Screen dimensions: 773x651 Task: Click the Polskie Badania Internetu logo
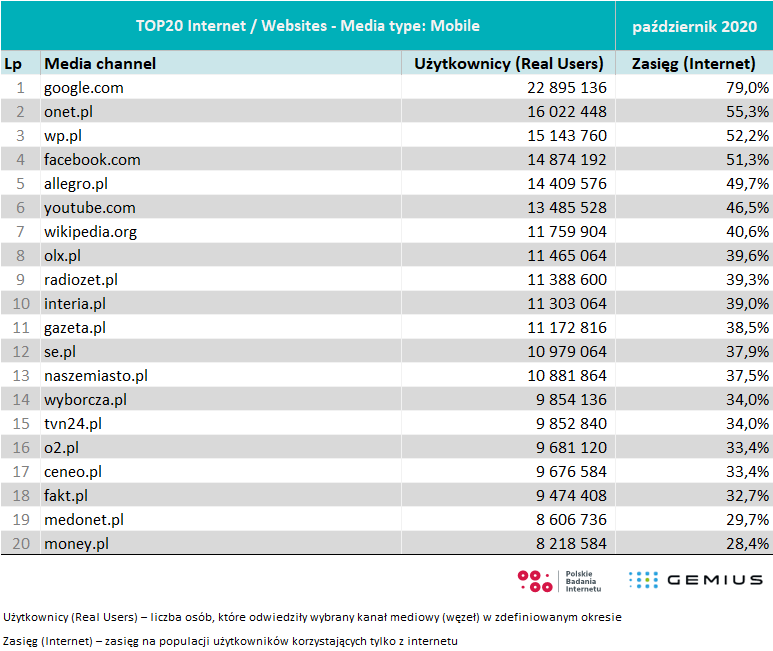[560, 580]
